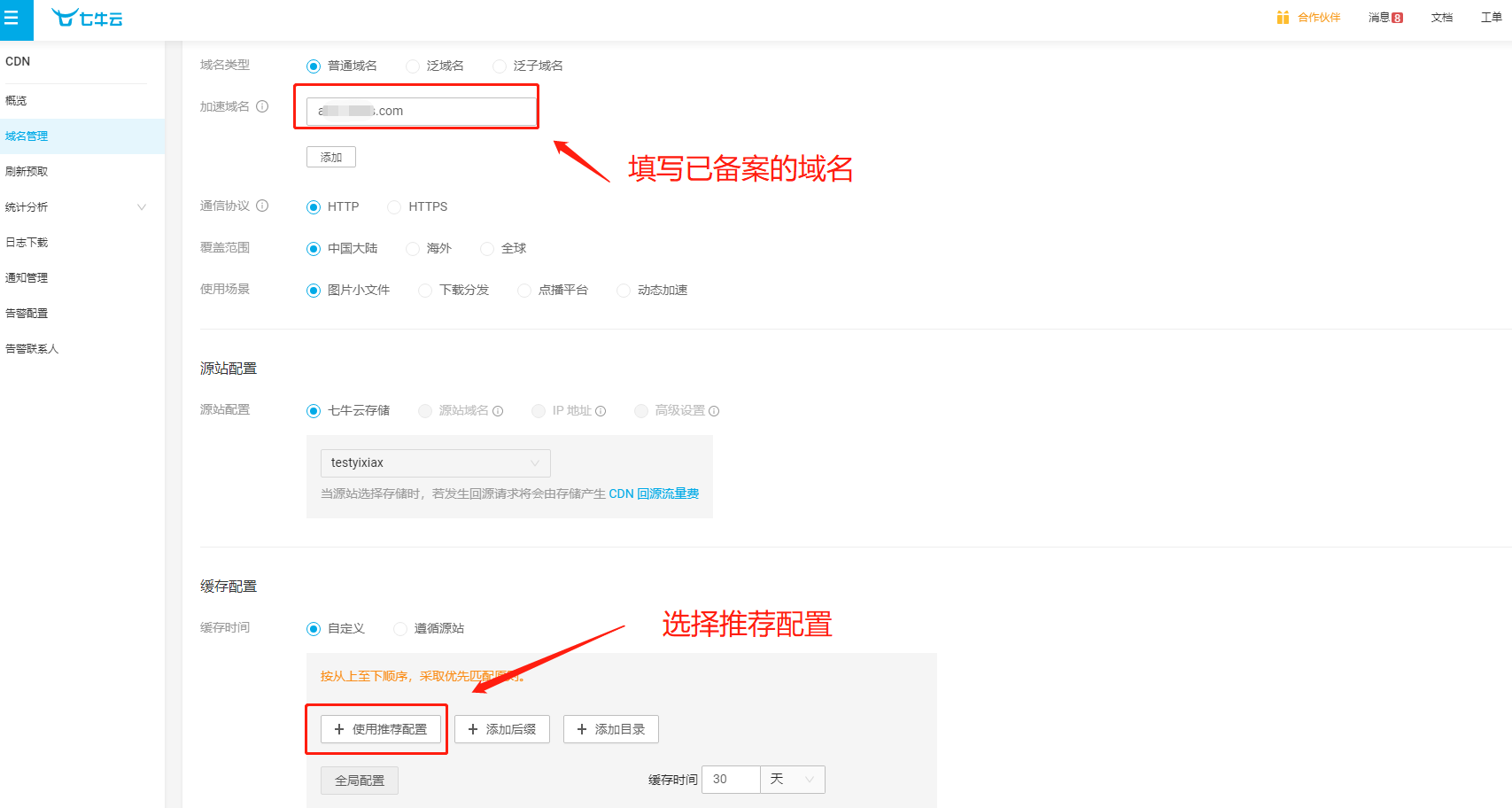Select the 遵循源站 cache time option
The width and height of the screenshot is (1512, 808).
click(400, 629)
